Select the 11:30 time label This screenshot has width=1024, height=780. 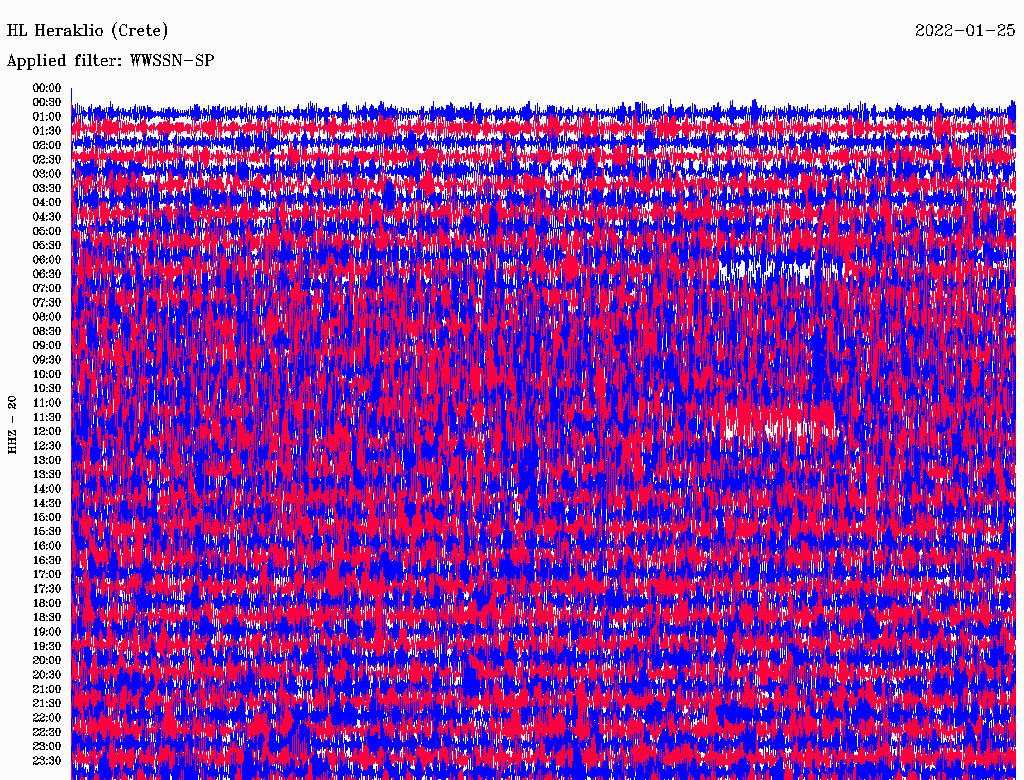(47, 417)
